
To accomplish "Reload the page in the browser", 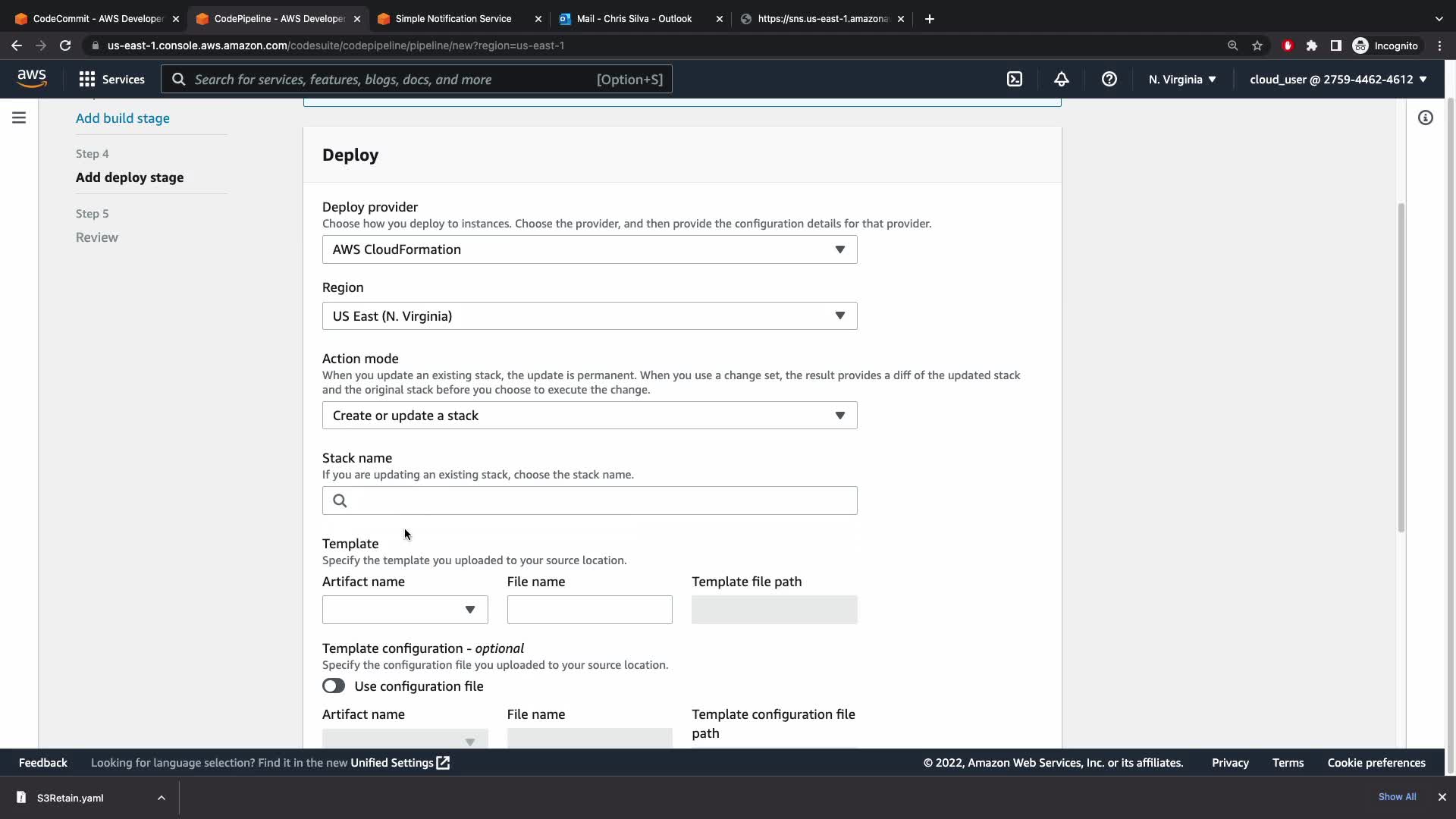I will (65, 45).
